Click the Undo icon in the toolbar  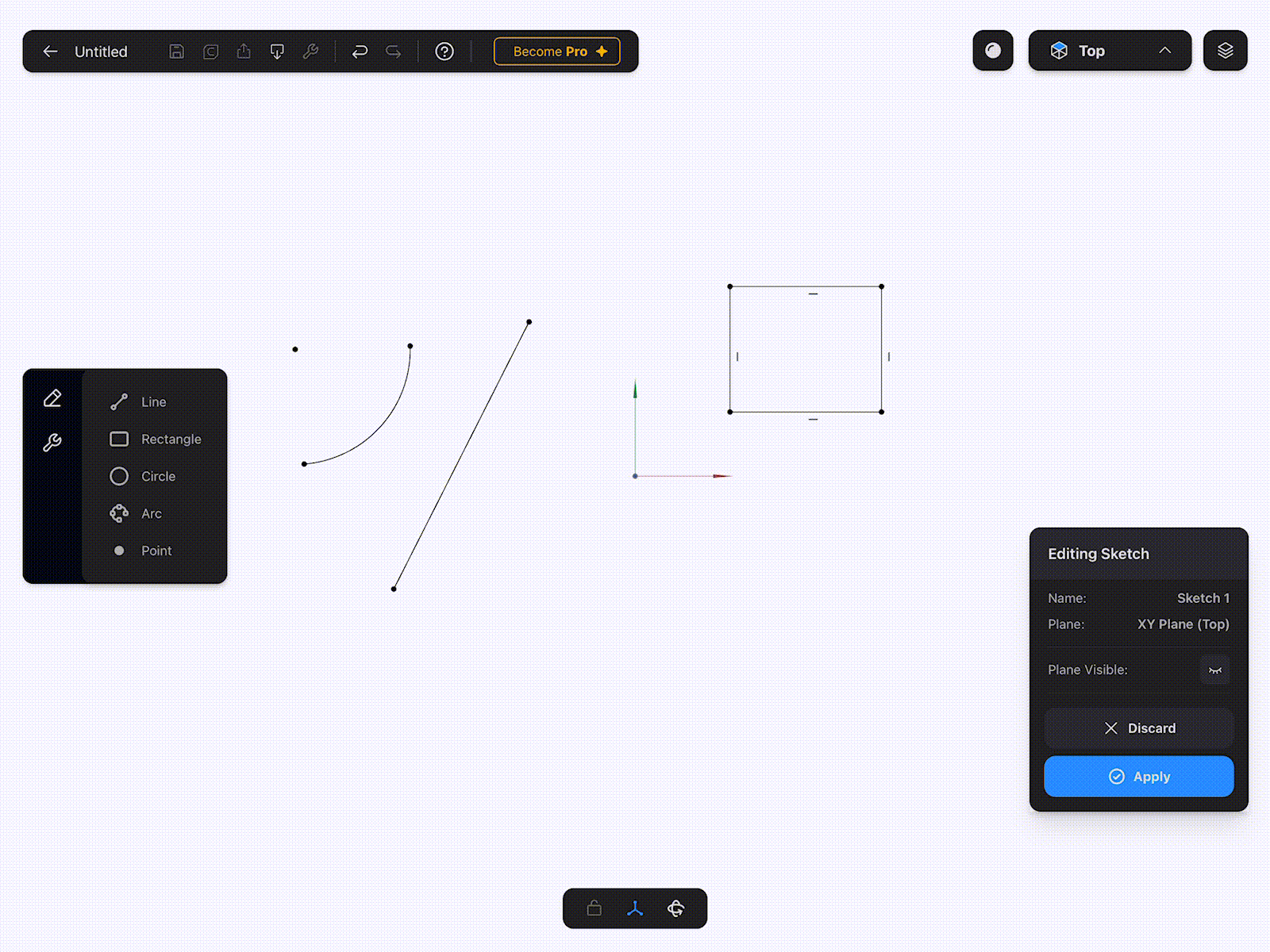tap(360, 51)
